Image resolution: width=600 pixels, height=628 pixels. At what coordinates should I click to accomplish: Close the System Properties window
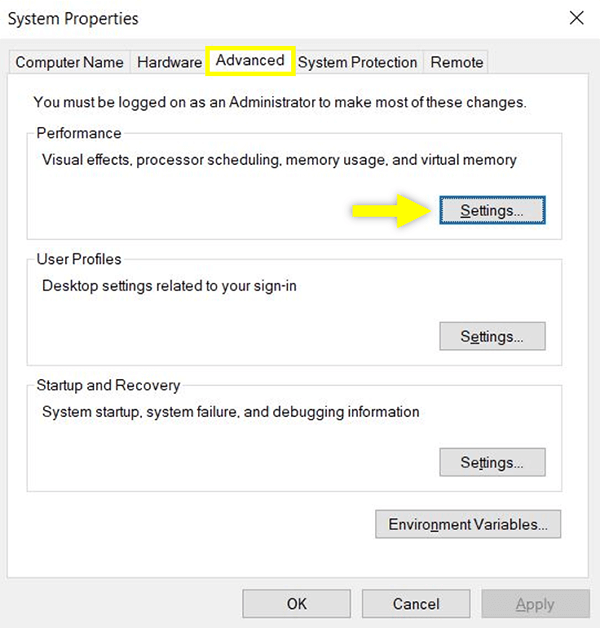(x=576, y=18)
